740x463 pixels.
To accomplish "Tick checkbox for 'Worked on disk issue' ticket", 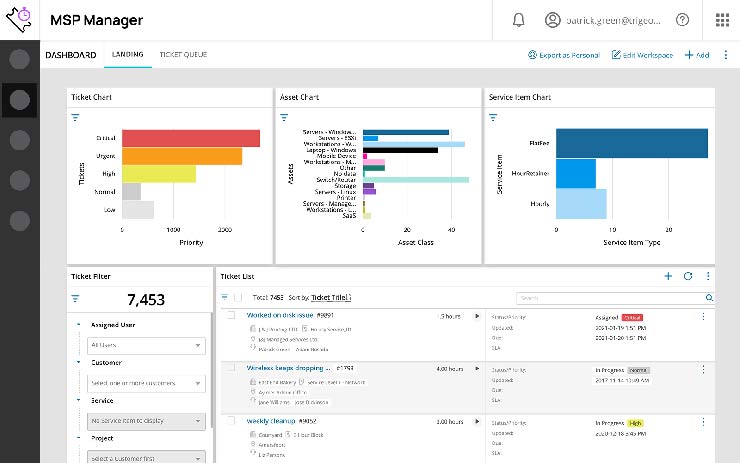I will (x=230, y=316).
